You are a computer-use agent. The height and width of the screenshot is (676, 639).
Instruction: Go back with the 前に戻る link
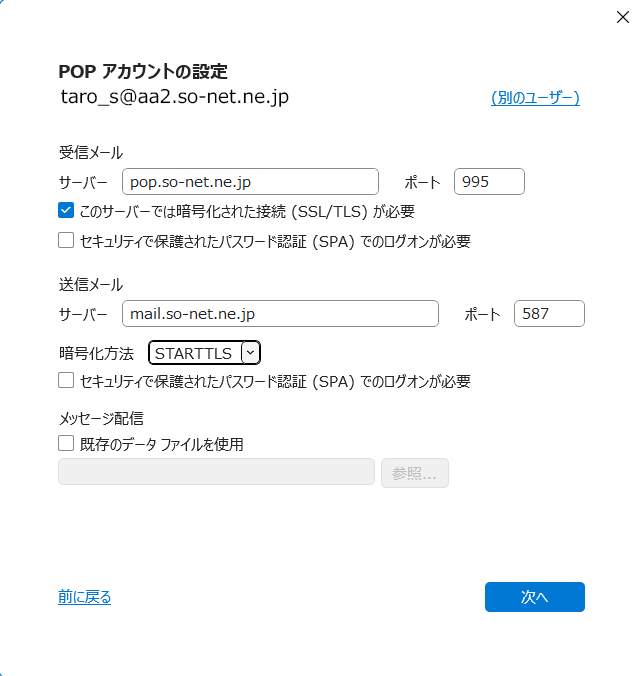point(85,597)
